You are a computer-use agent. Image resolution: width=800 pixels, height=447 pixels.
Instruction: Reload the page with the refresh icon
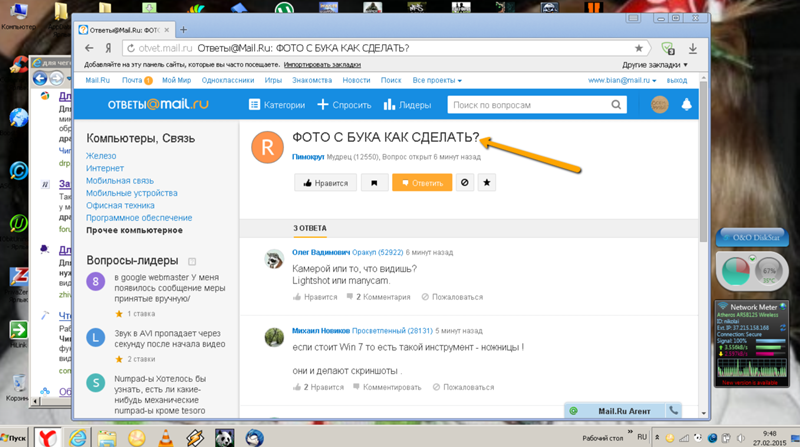click(131, 48)
